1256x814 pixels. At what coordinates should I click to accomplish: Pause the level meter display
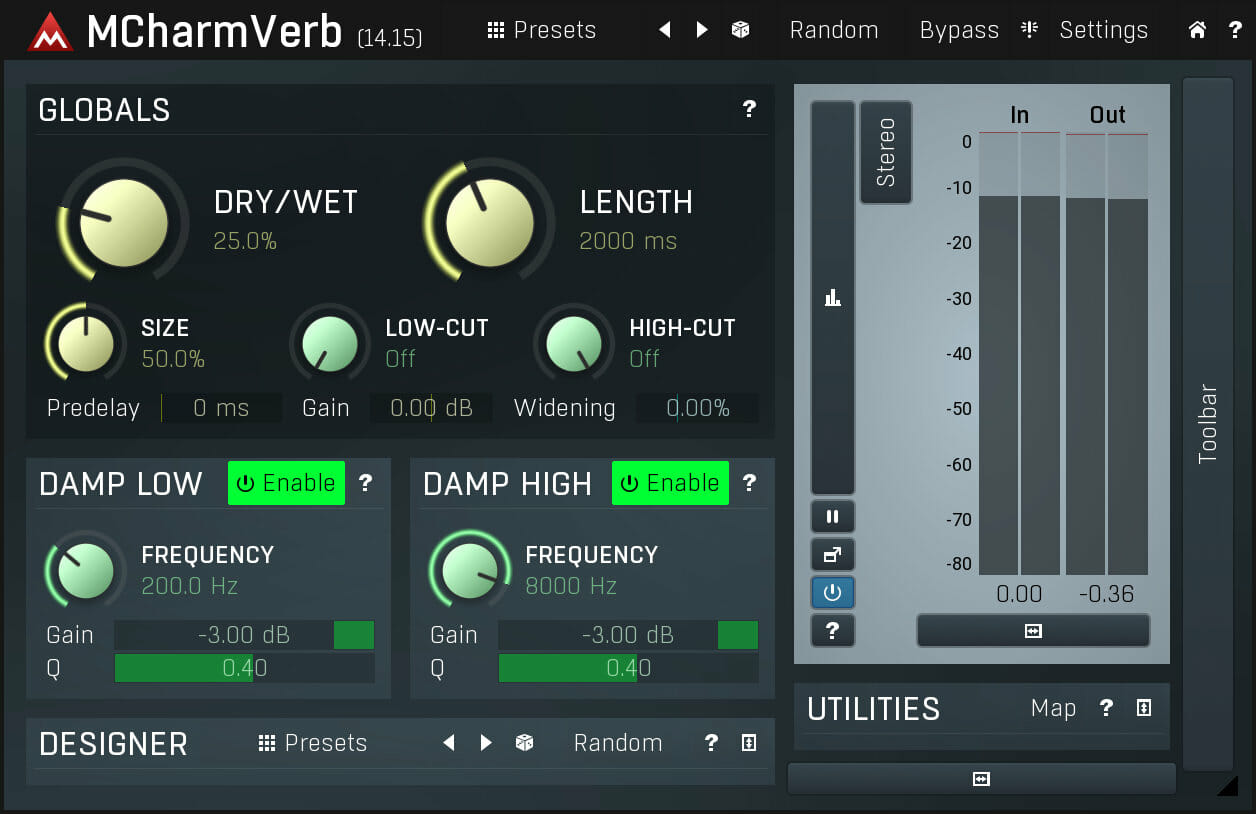click(832, 517)
